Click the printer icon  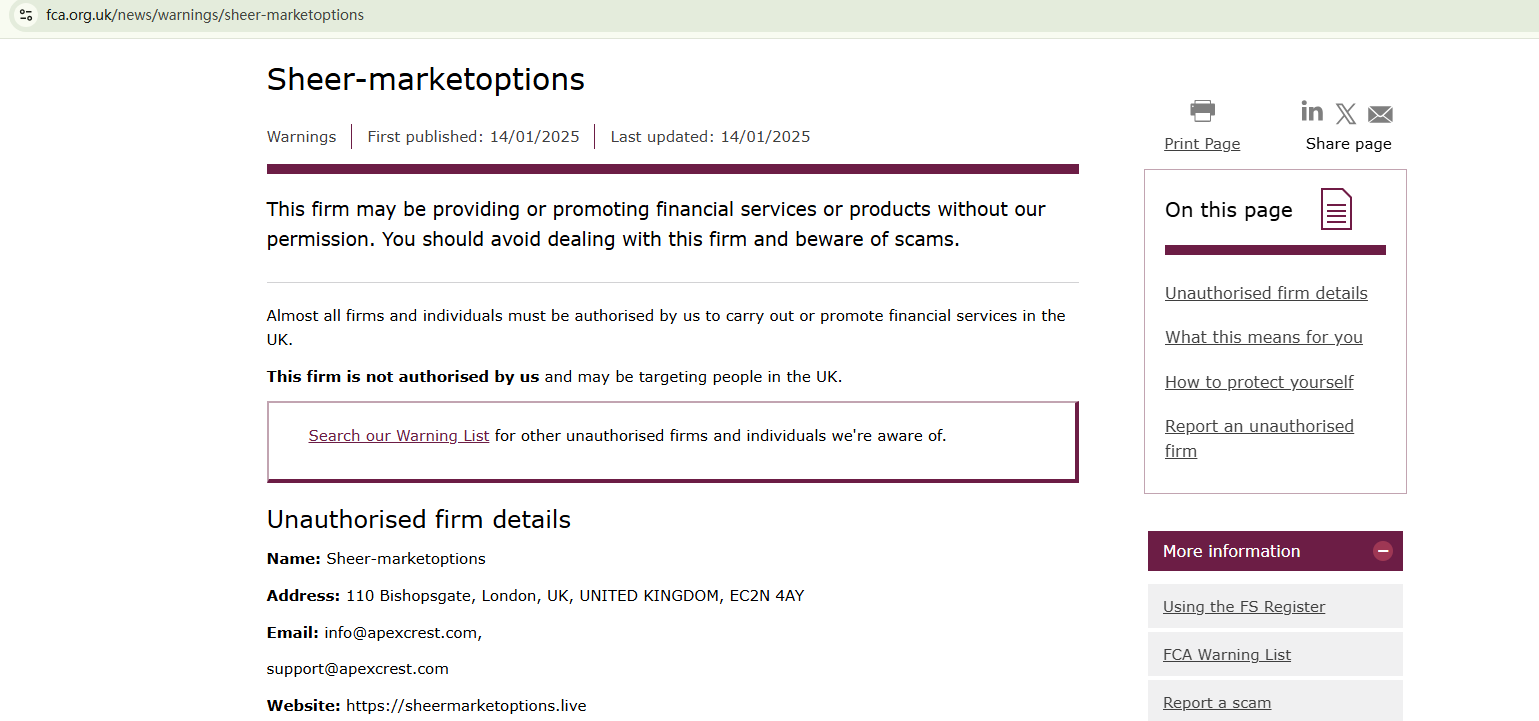(x=1202, y=110)
